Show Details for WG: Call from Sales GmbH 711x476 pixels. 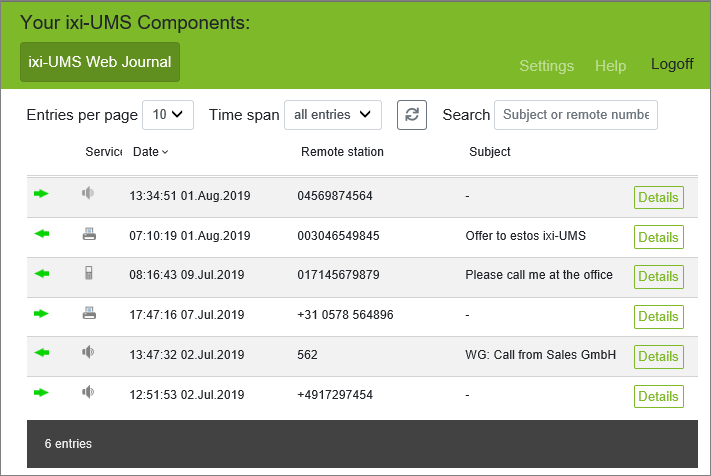click(658, 356)
